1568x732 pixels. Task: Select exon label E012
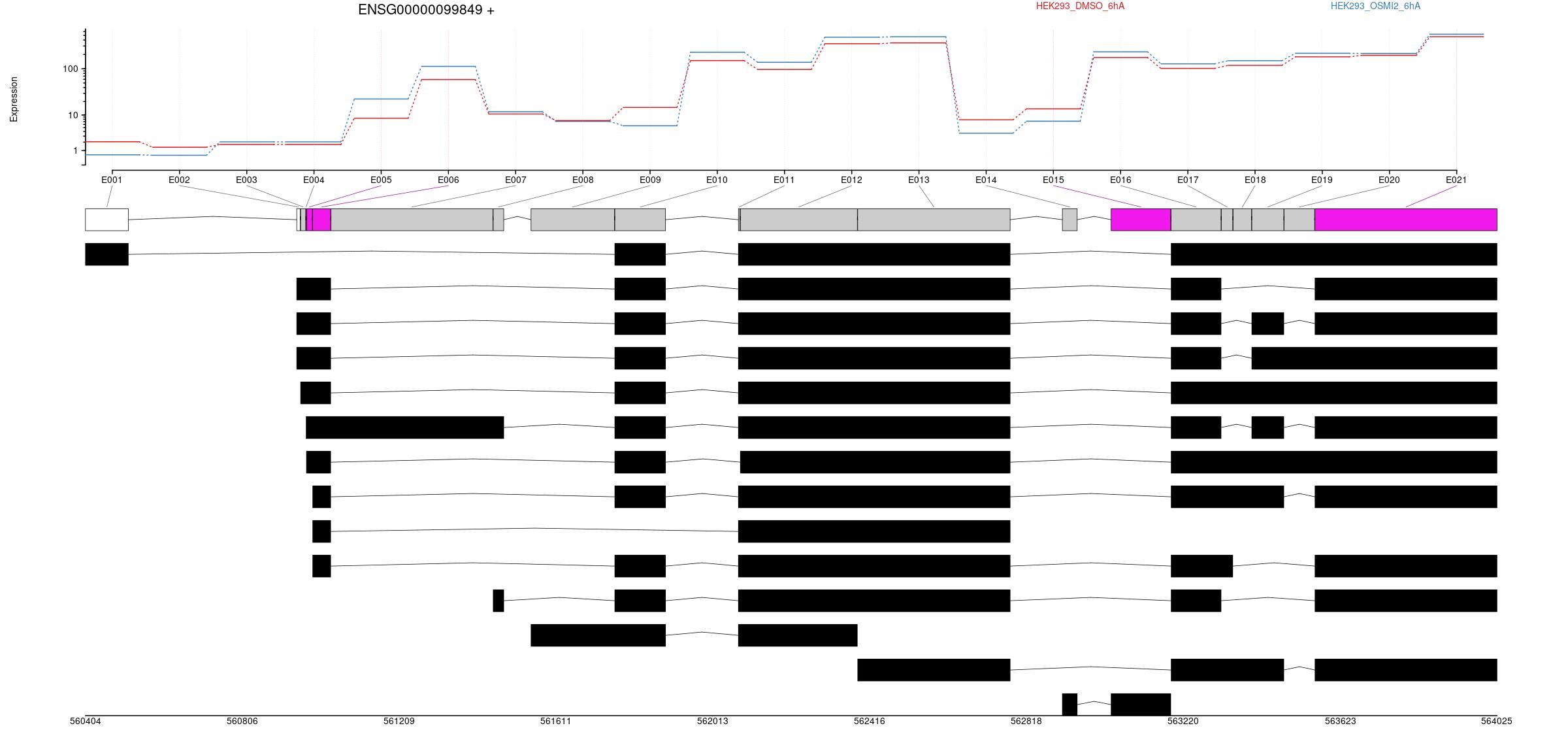tap(851, 180)
